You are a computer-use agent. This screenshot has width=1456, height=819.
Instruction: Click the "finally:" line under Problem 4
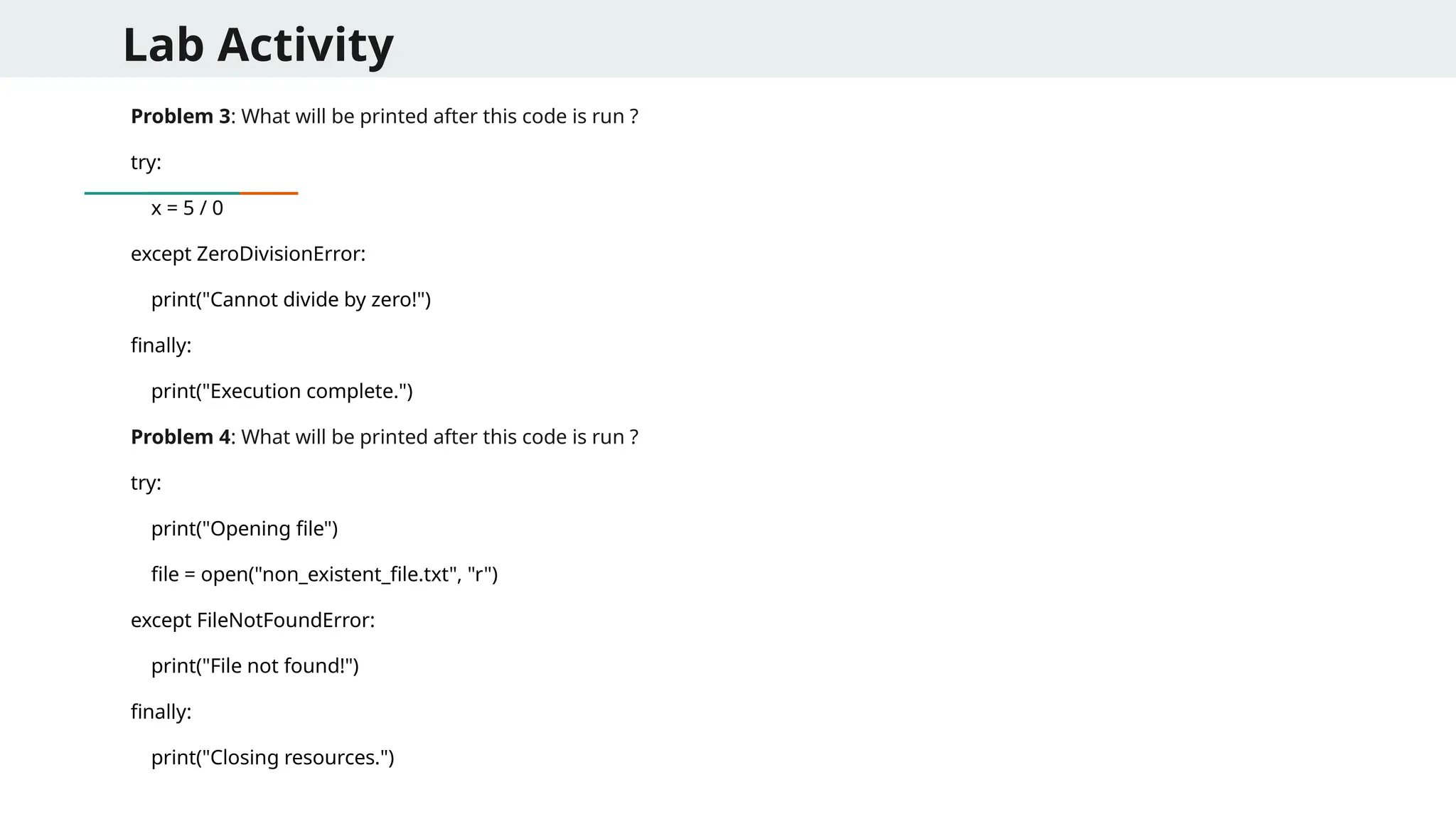[161, 712]
